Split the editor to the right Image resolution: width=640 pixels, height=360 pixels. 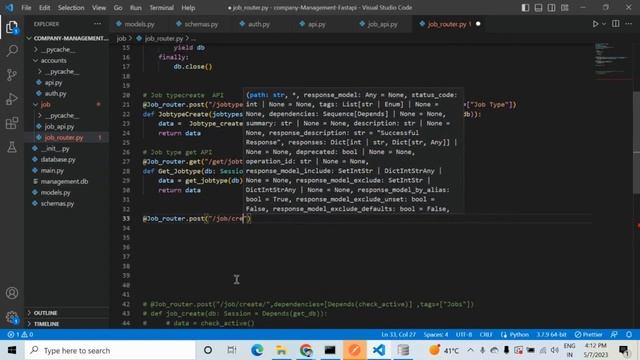(x=616, y=24)
